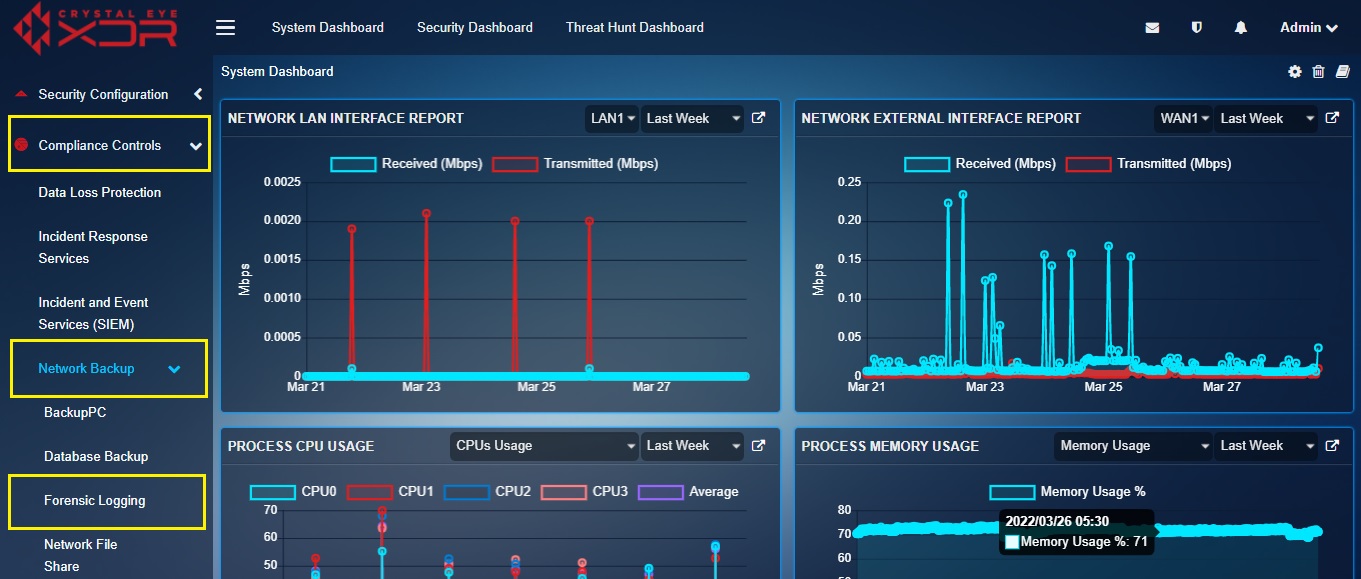Click the Security Configuration red triangle icon
Image resolution: width=1361 pixels, height=579 pixels.
(x=21, y=94)
